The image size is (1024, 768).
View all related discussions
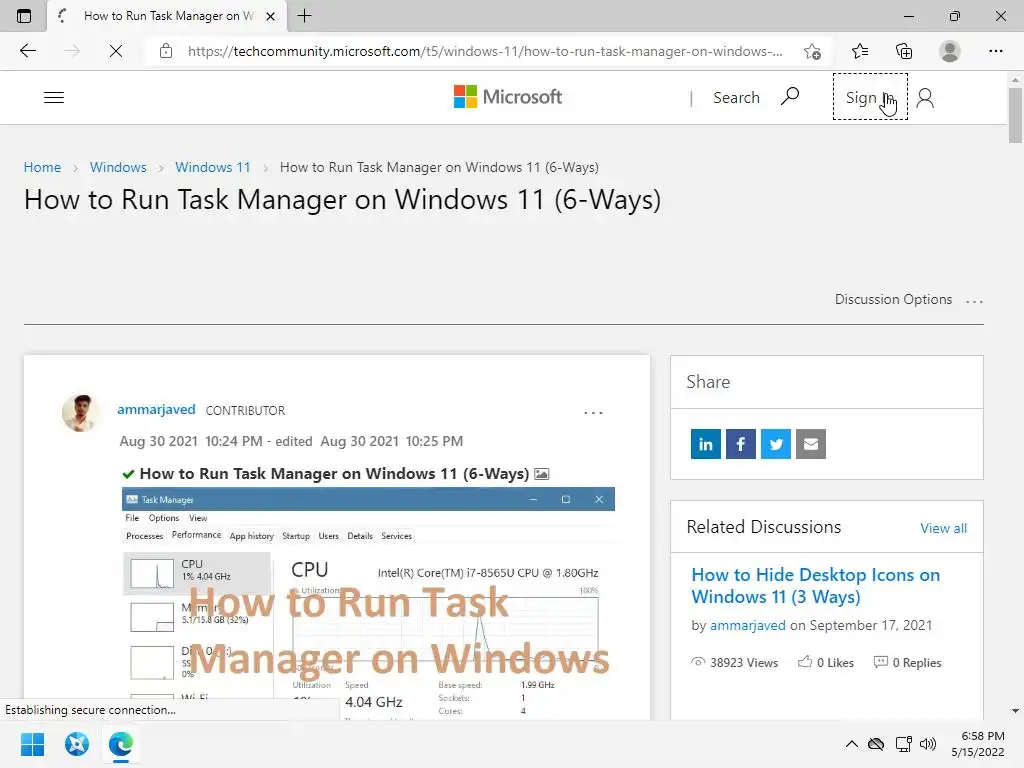(943, 528)
